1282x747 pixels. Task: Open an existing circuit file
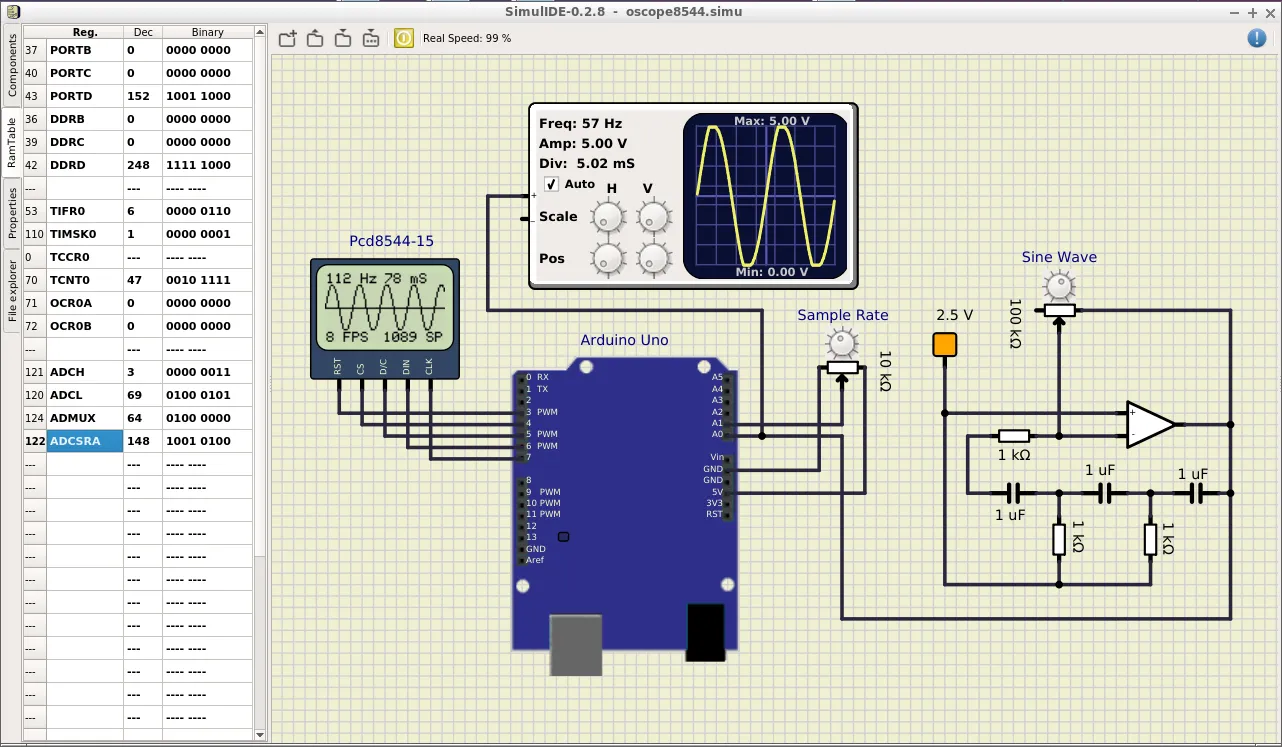tap(315, 38)
